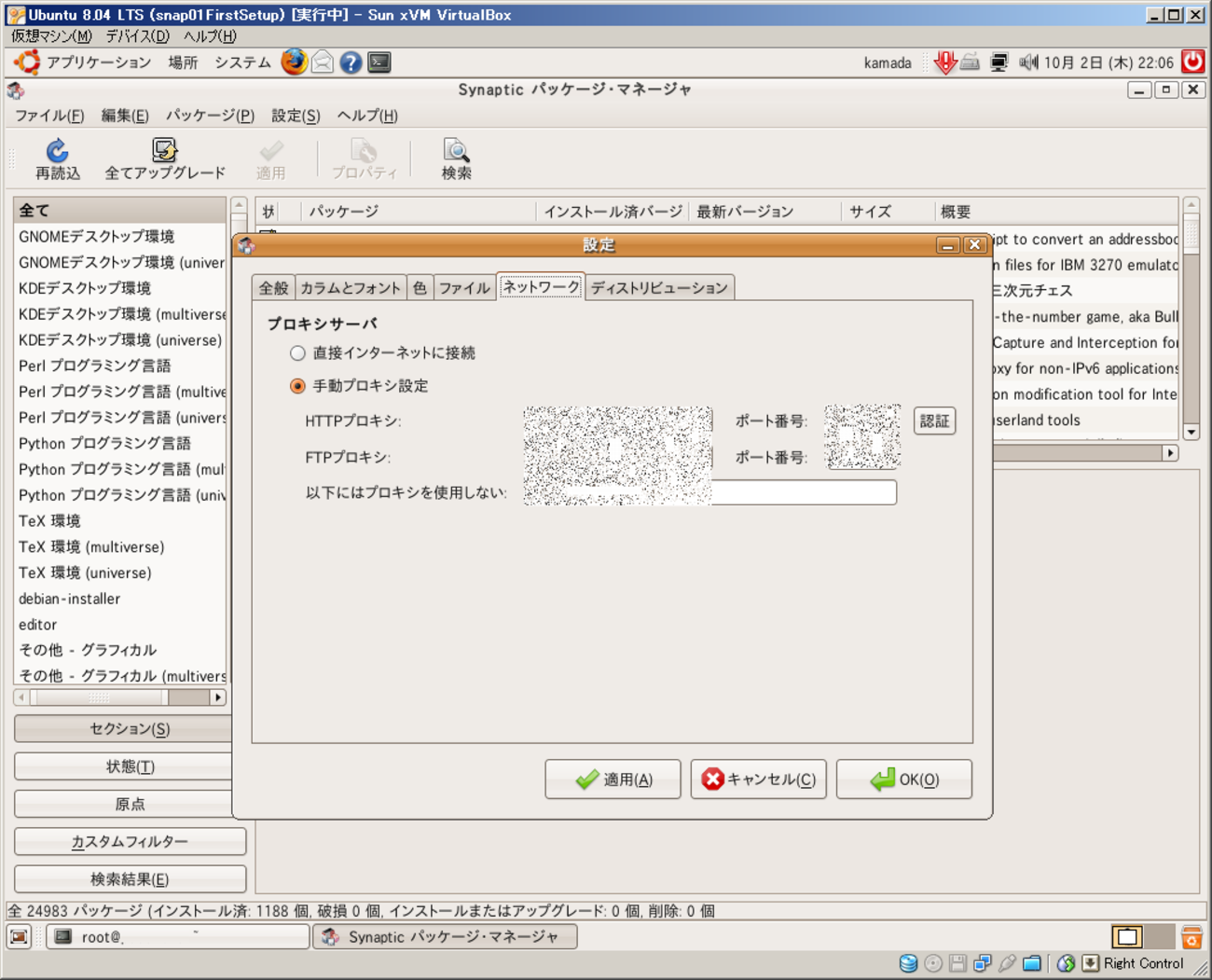
Task: Click the Sections (セクション) filter button
Action: 123,729
